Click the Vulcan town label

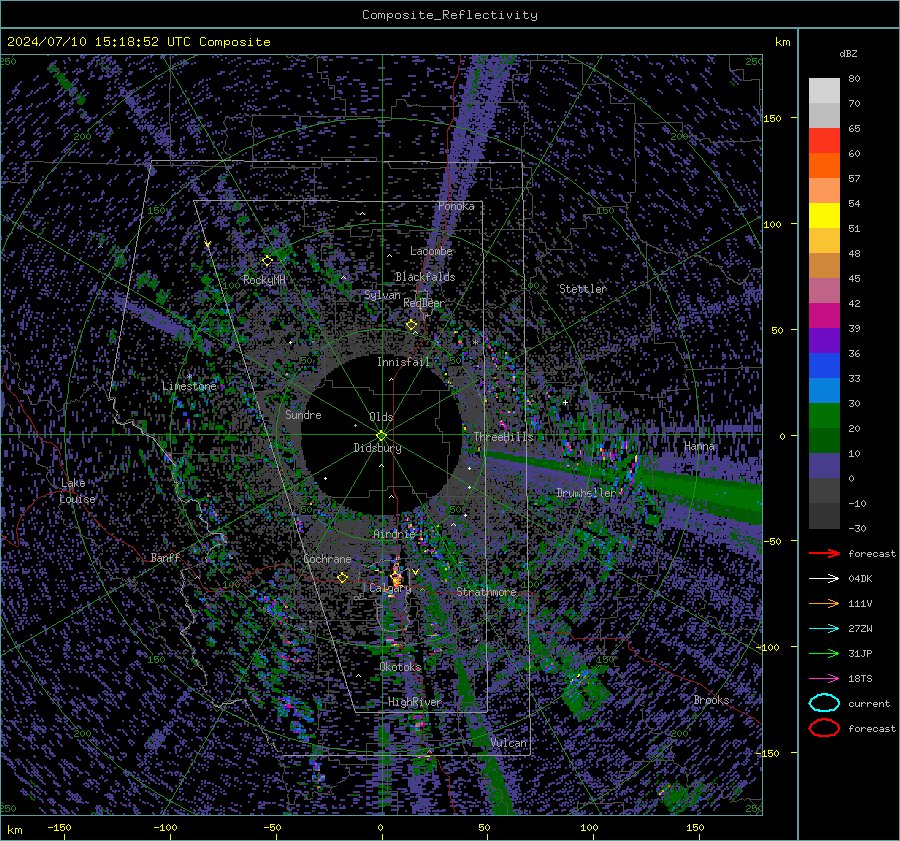tap(508, 743)
